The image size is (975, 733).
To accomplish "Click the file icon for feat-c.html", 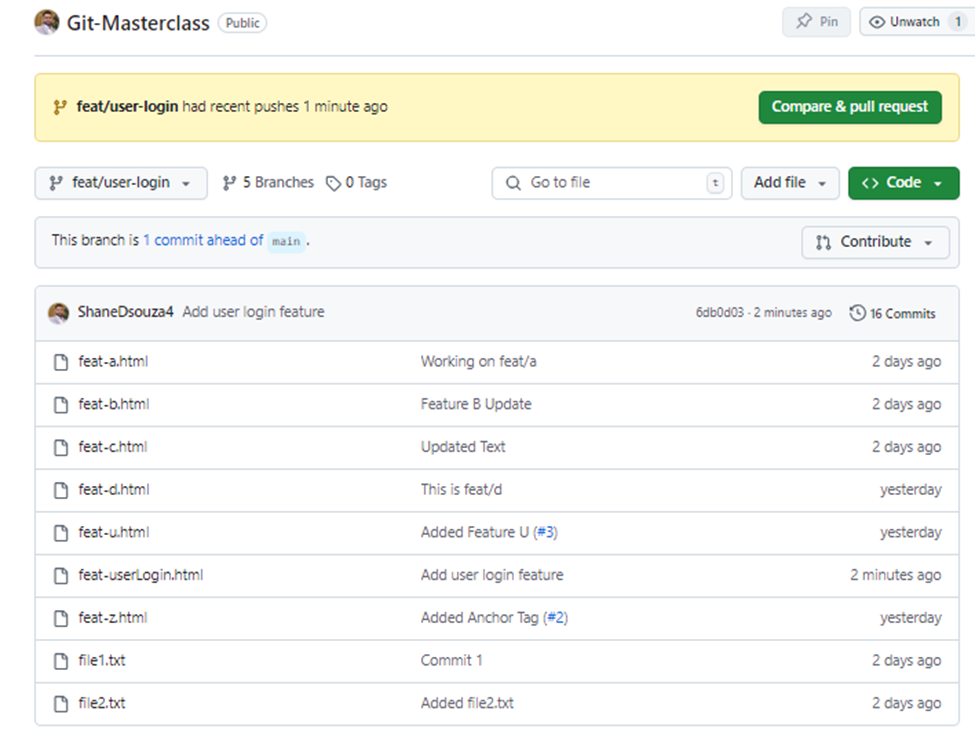I will (61, 448).
